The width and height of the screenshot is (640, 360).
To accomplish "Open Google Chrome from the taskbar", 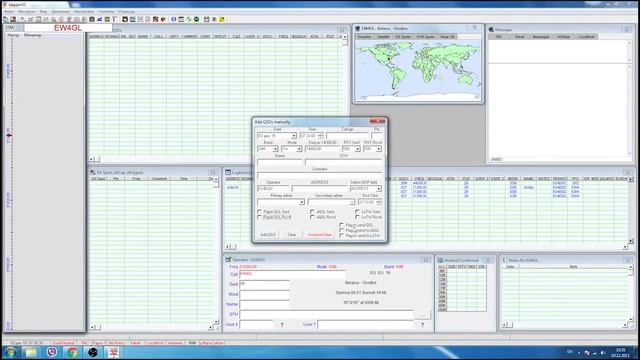I will pyautogui.click(x=72, y=352).
